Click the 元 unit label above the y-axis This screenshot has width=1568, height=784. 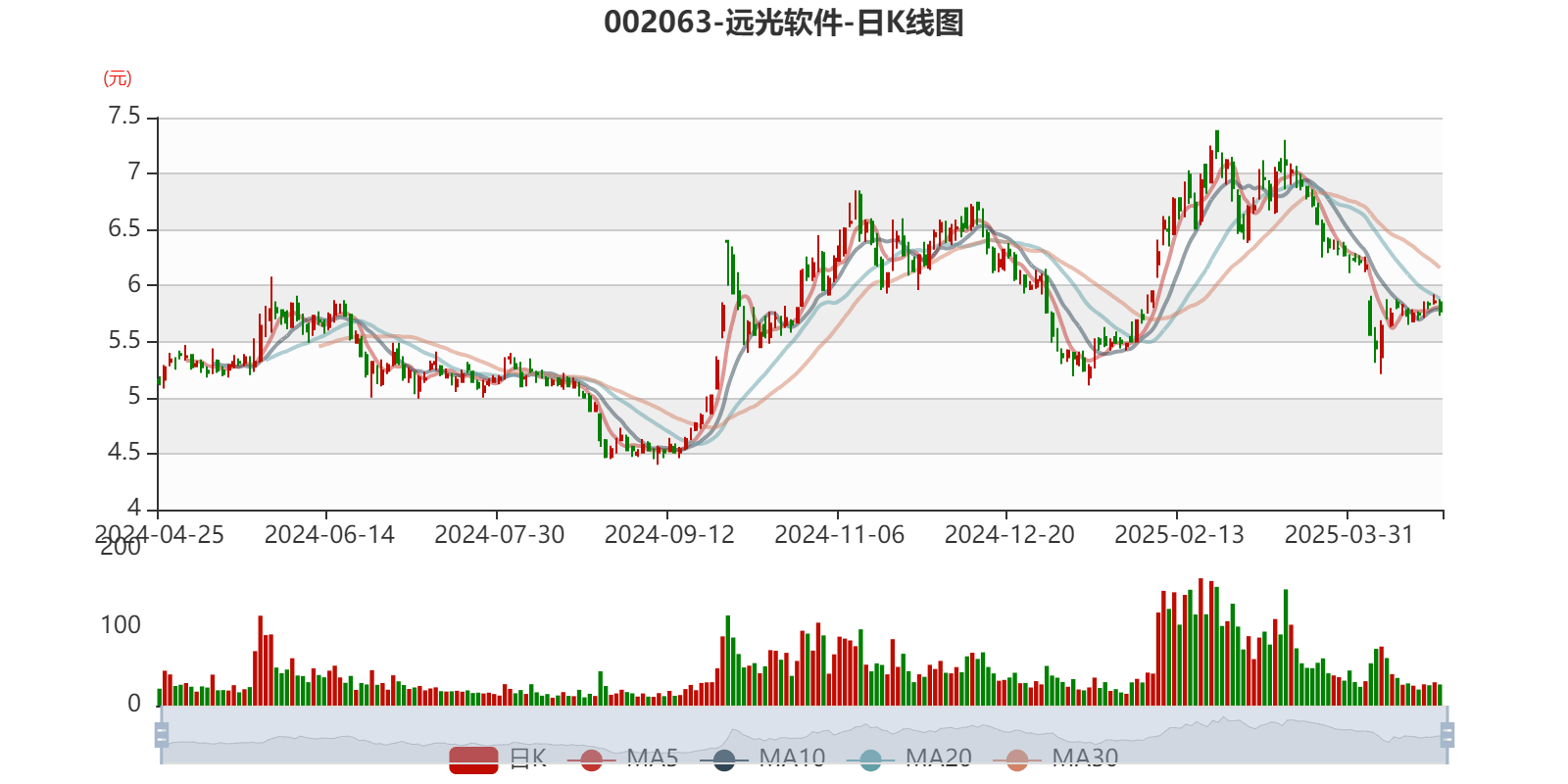118,78
